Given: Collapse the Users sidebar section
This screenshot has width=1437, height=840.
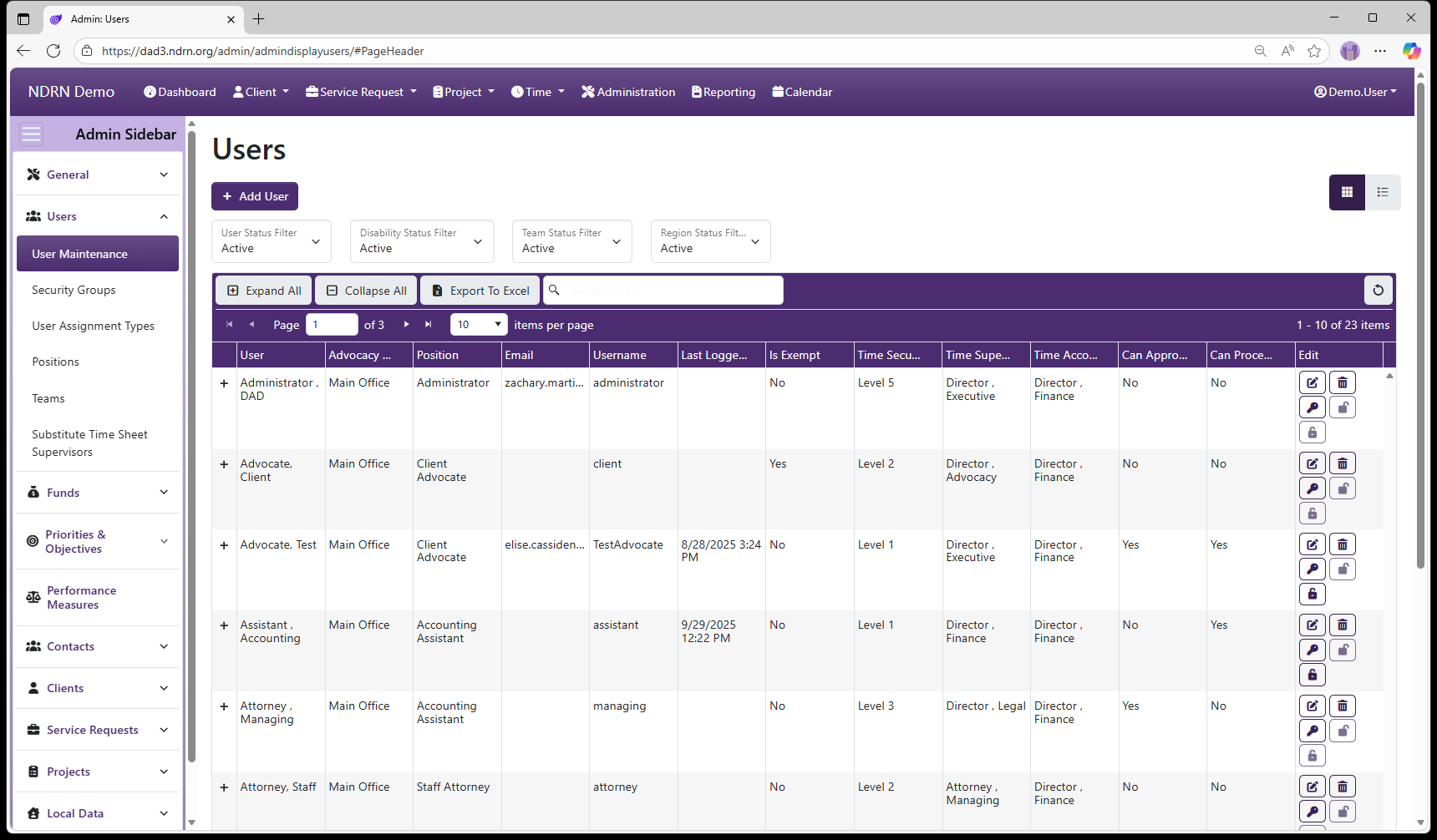Looking at the screenshot, I should click(98, 216).
